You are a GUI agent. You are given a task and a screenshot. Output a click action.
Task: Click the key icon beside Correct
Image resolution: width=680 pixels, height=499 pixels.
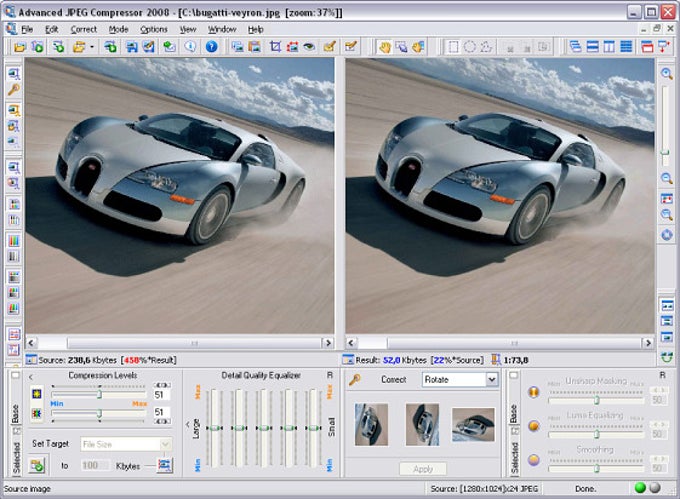click(x=354, y=380)
